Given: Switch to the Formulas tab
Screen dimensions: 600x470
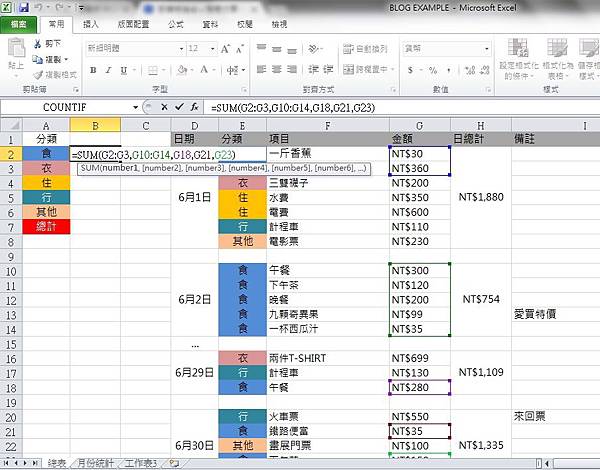Looking at the screenshot, I should coord(176,24).
